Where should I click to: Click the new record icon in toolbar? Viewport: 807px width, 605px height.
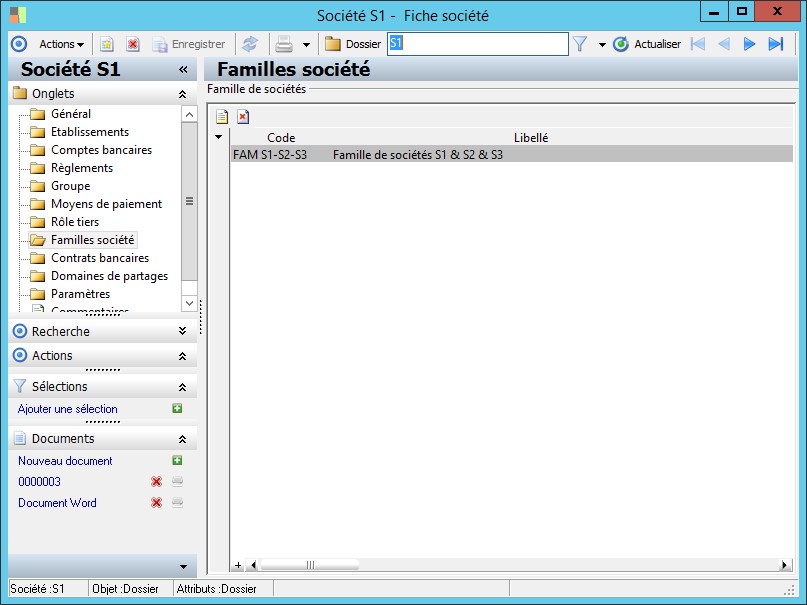tap(107, 44)
